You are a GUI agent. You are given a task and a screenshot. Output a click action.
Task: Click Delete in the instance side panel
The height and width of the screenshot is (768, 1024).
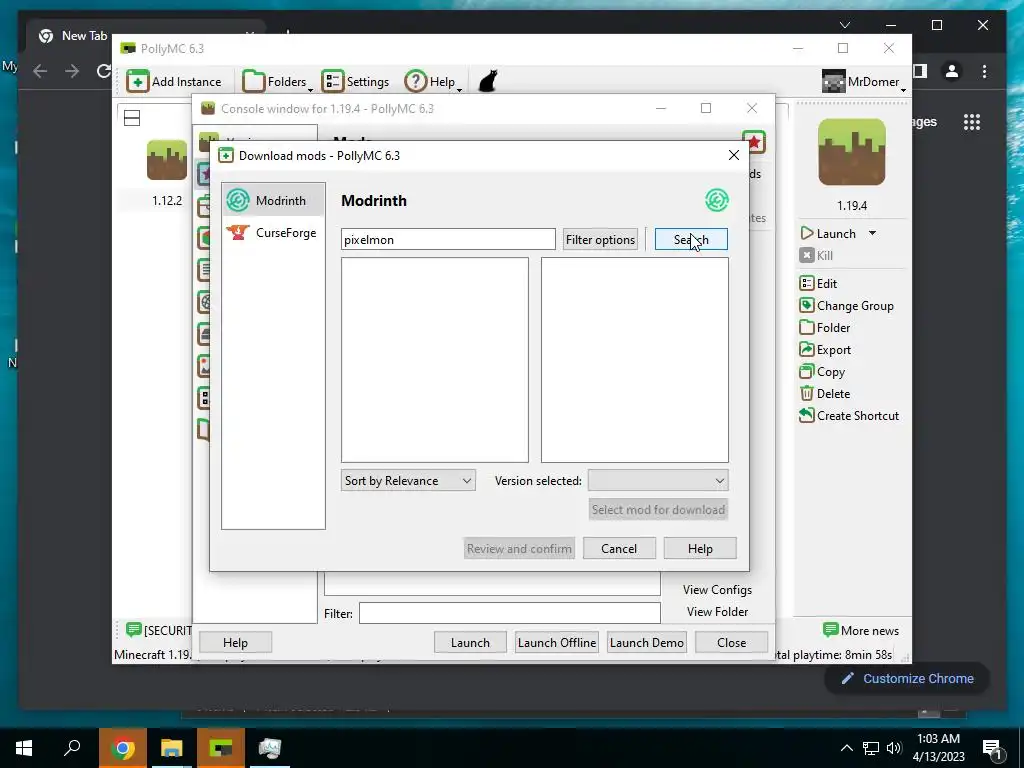pos(825,394)
